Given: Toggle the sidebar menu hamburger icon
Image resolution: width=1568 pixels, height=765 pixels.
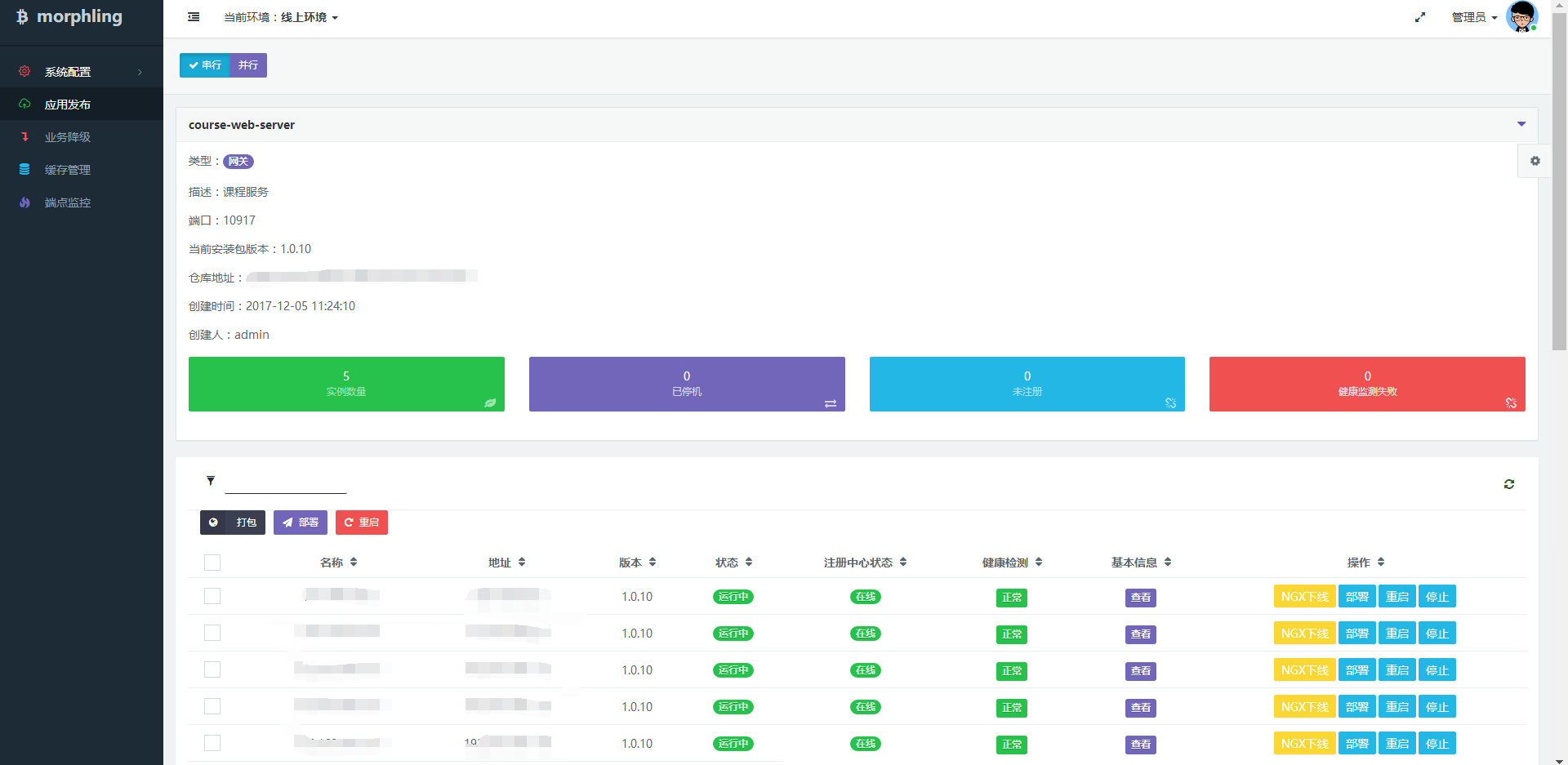Looking at the screenshot, I should coord(194,17).
